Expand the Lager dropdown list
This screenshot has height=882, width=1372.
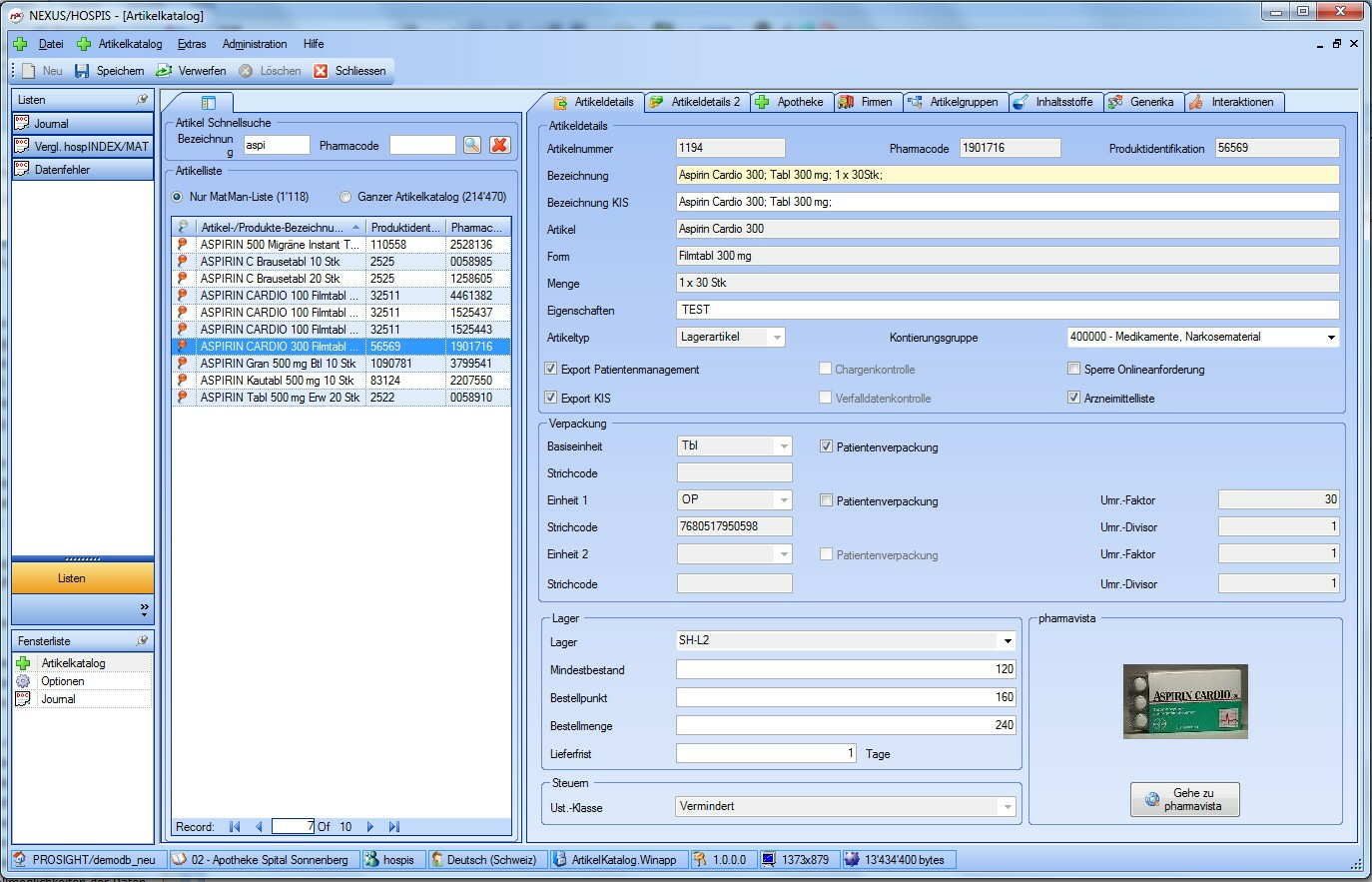[1007, 641]
